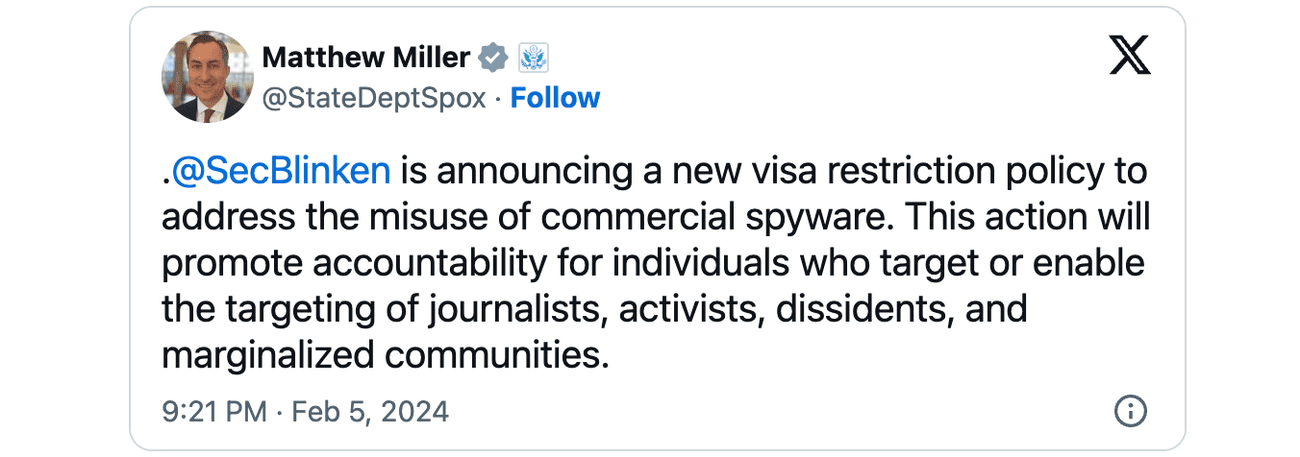The width and height of the screenshot is (1300, 457).
Task: Click the blue verified checkmark badge
Action: 494,58
